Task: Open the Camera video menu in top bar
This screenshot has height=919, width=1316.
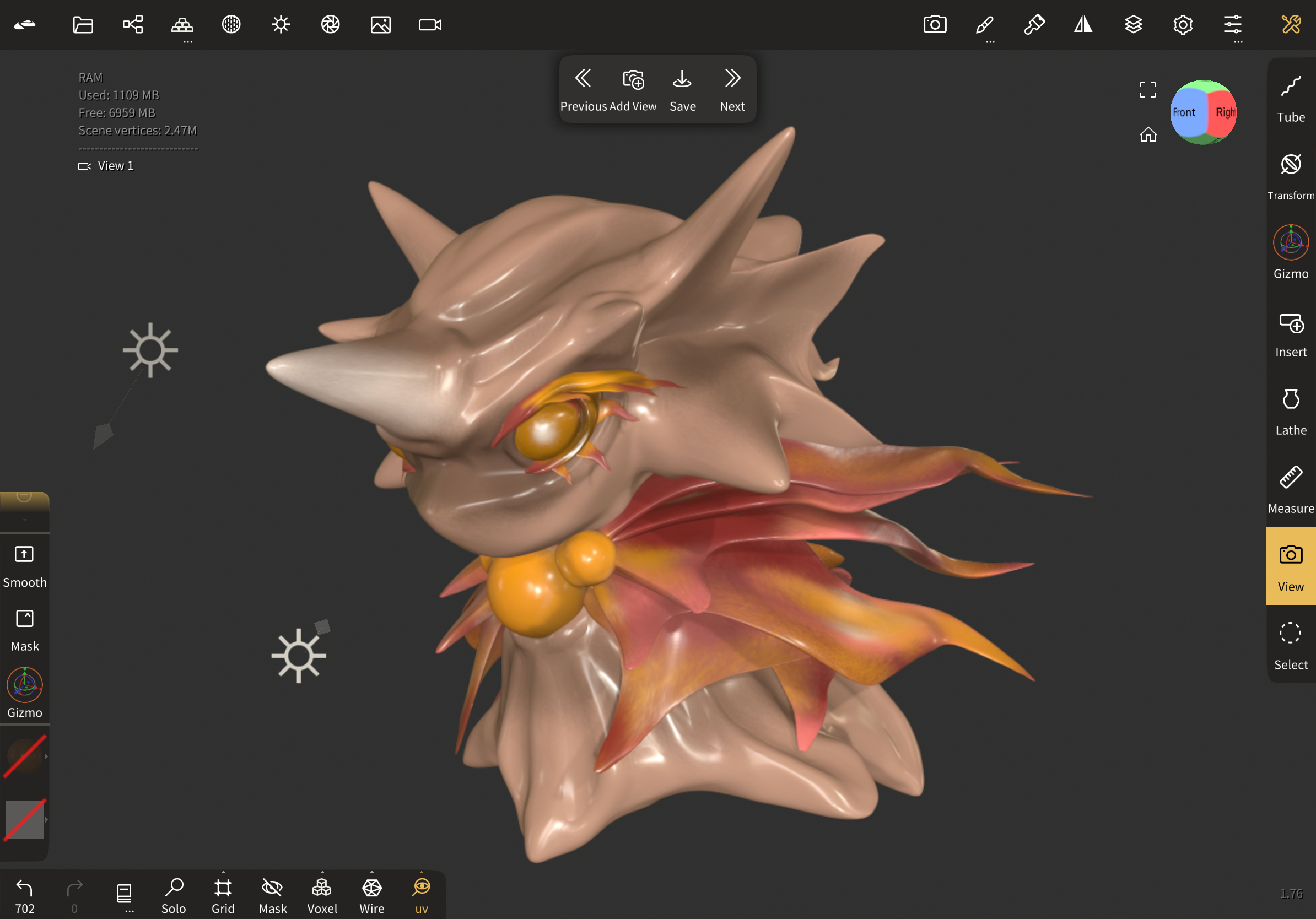Action: click(430, 25)
